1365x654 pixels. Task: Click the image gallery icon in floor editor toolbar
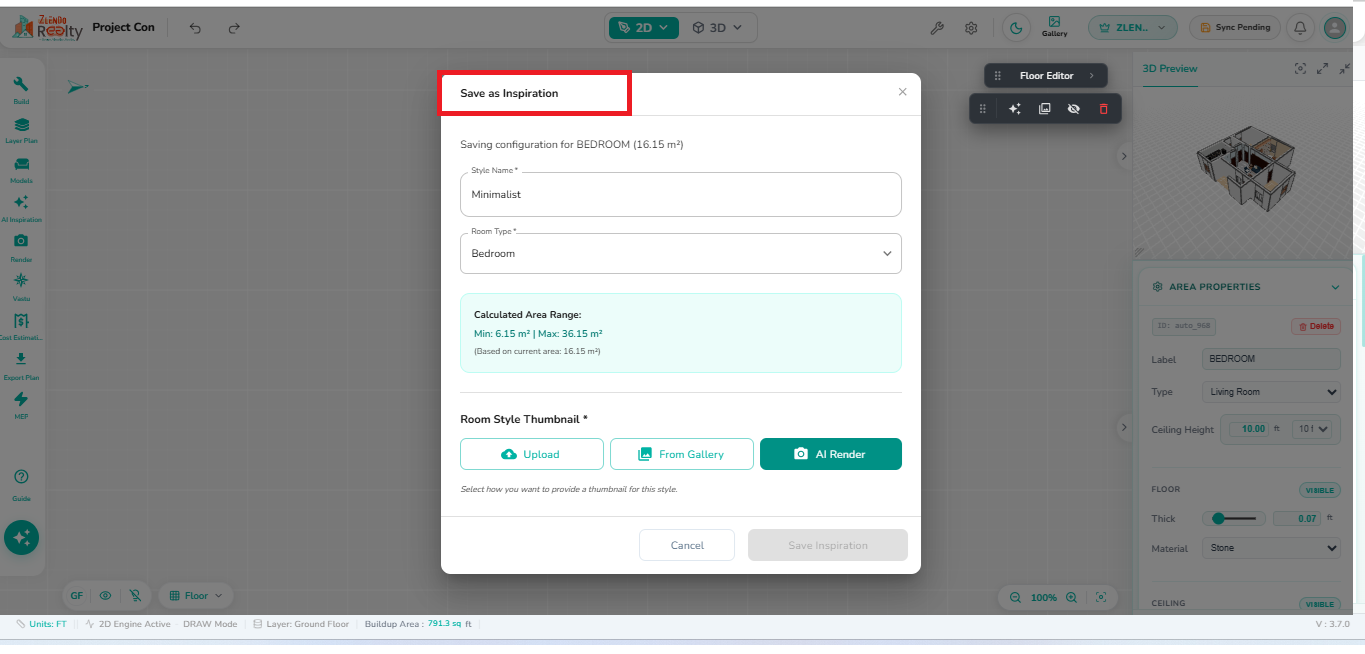coord(1044,109)
